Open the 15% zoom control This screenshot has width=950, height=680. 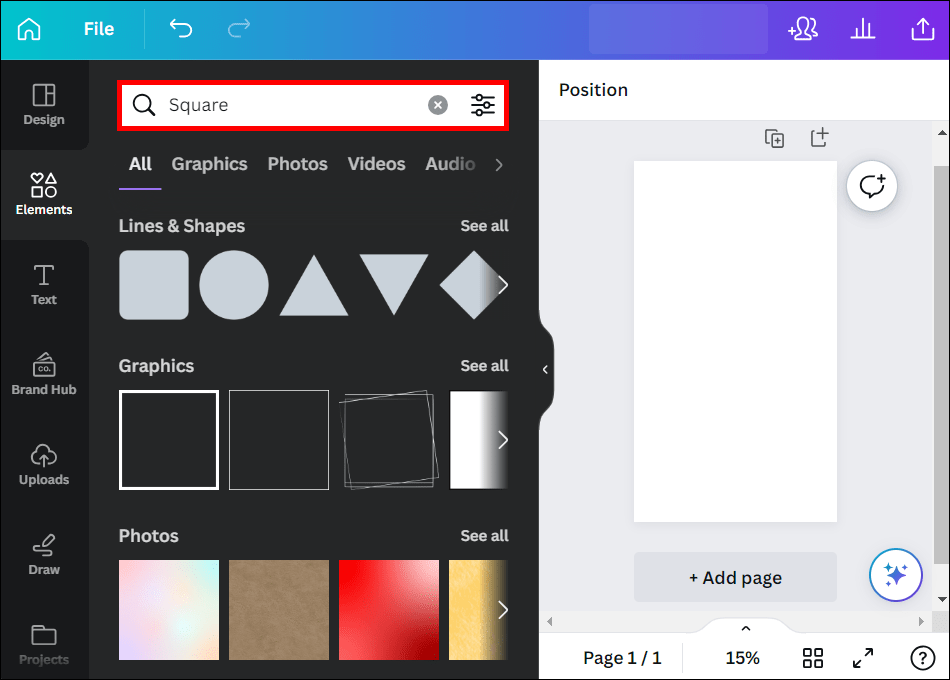click(742, 657)
